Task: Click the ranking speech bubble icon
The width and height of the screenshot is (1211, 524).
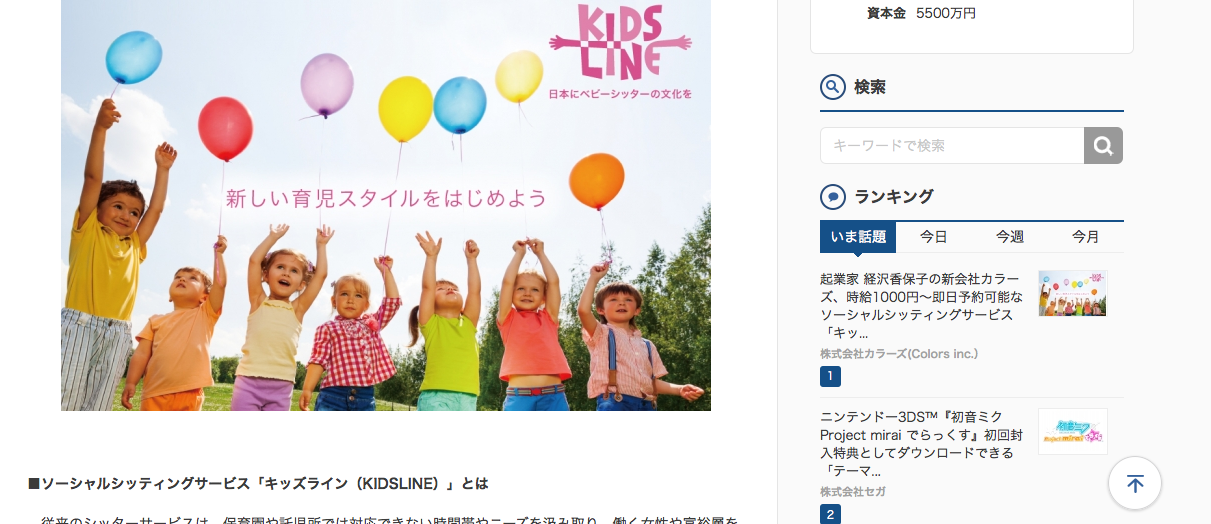Action: pos(833,196)
